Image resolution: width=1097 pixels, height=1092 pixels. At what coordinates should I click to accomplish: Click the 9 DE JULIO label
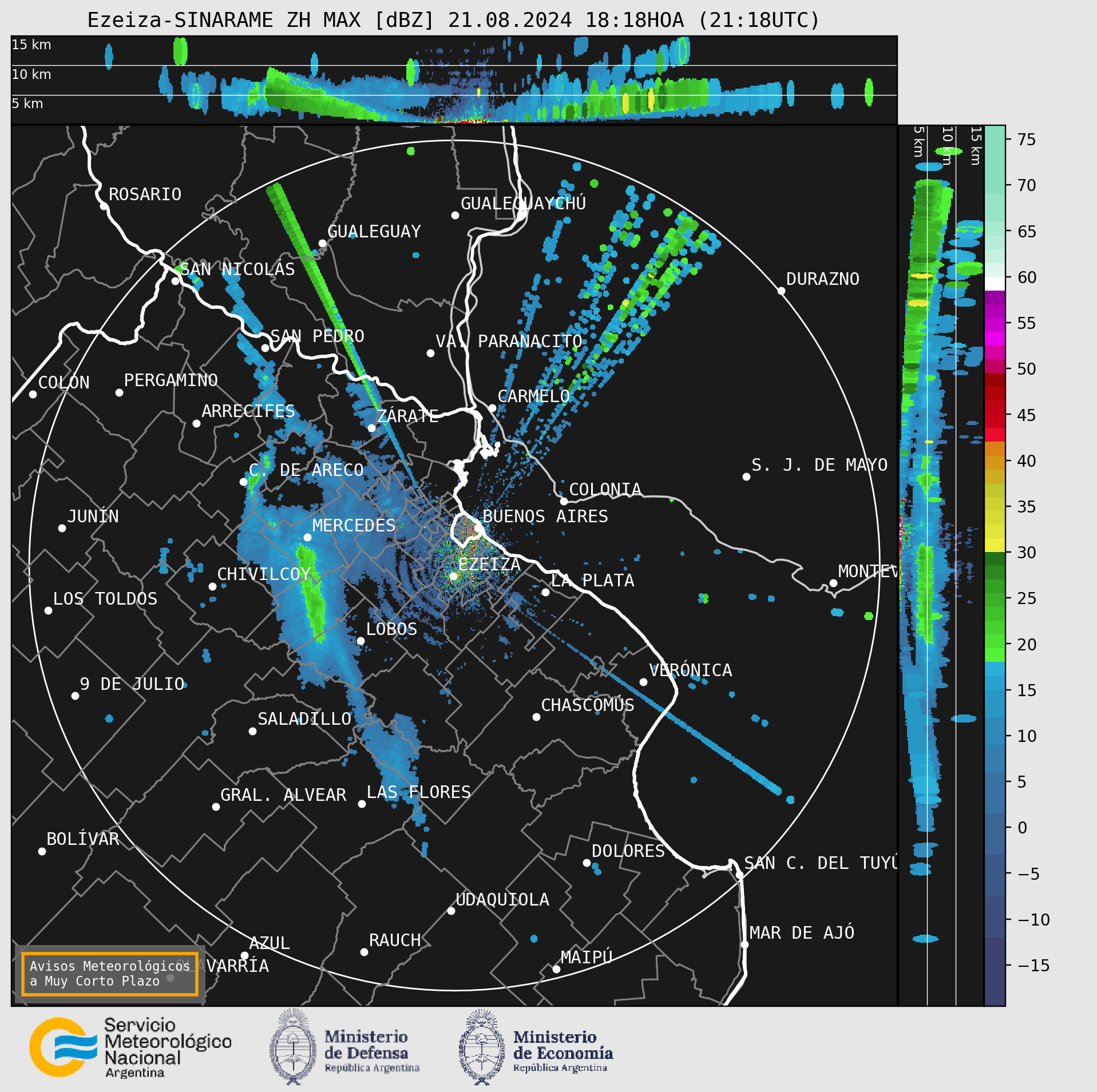[x=132, y=684]
